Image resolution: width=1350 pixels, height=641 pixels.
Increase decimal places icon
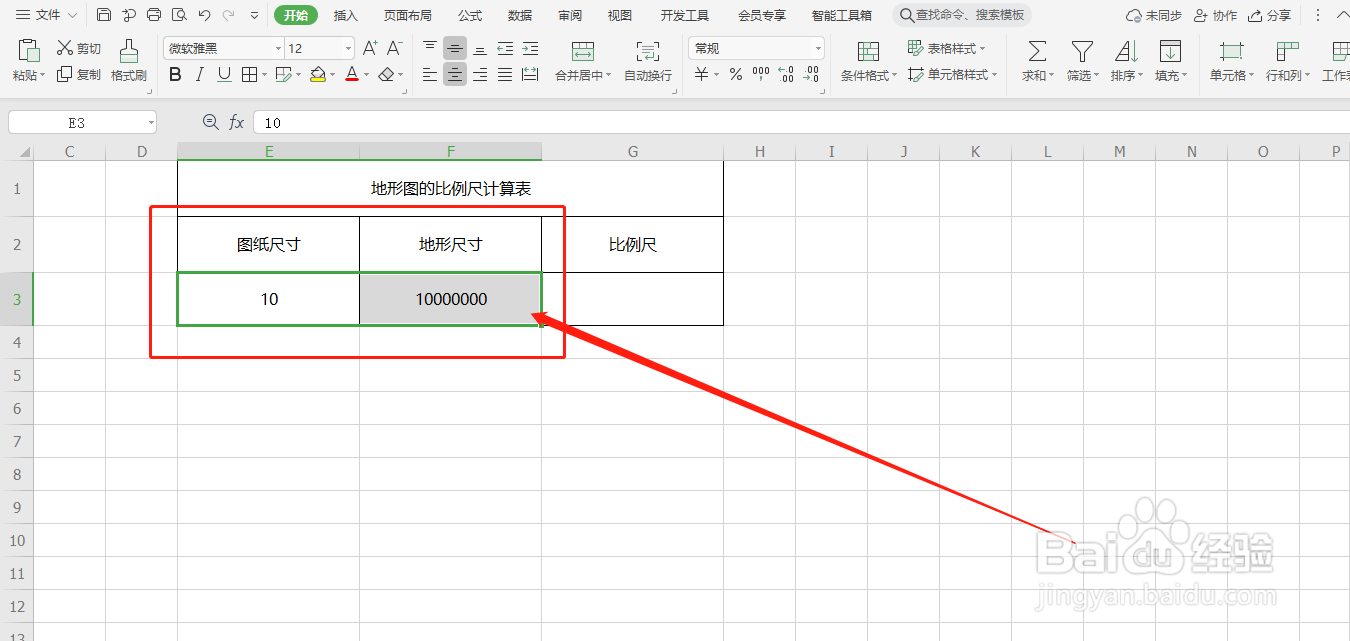pyautogui.click(x=786, y=74)
